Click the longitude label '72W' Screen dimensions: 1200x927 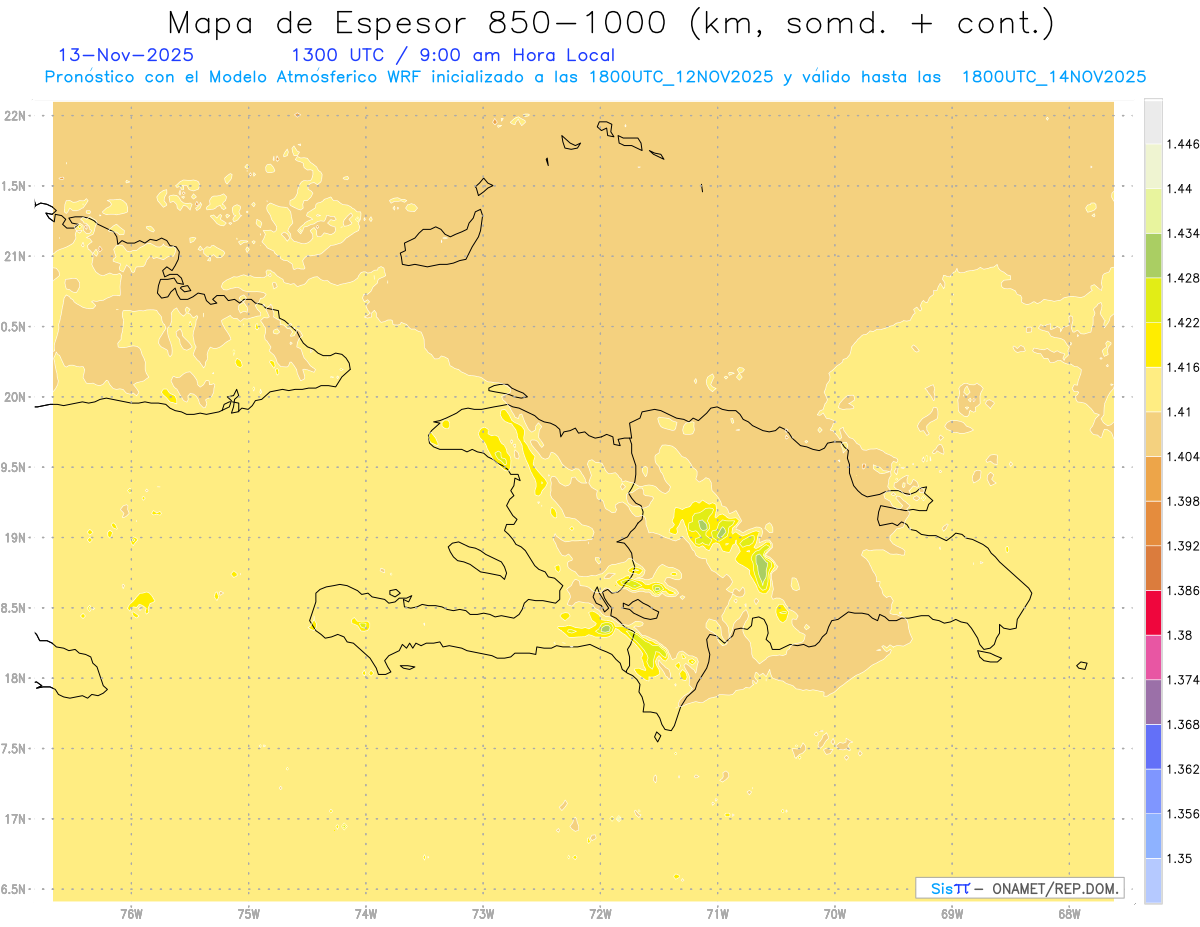600,913
